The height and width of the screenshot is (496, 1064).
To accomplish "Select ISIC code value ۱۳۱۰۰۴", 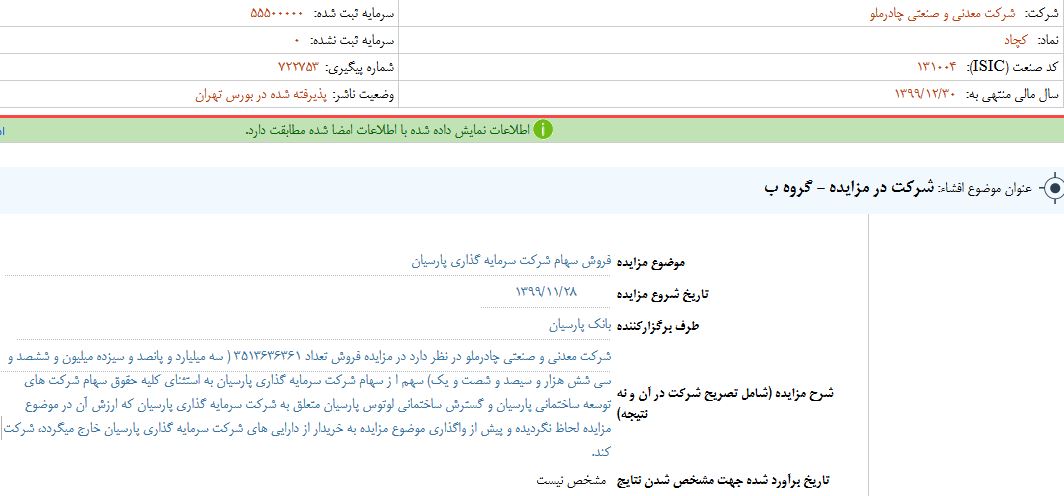I will click(936, 66).
